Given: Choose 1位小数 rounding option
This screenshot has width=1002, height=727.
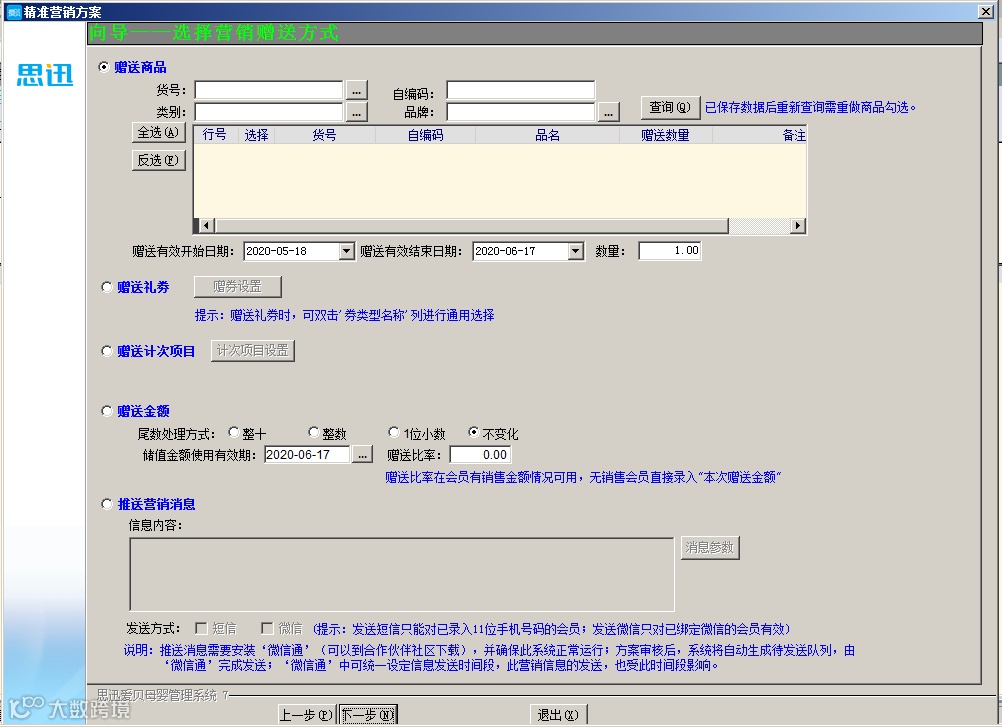Looking at the screenshot, I should (x=394, y=432).
